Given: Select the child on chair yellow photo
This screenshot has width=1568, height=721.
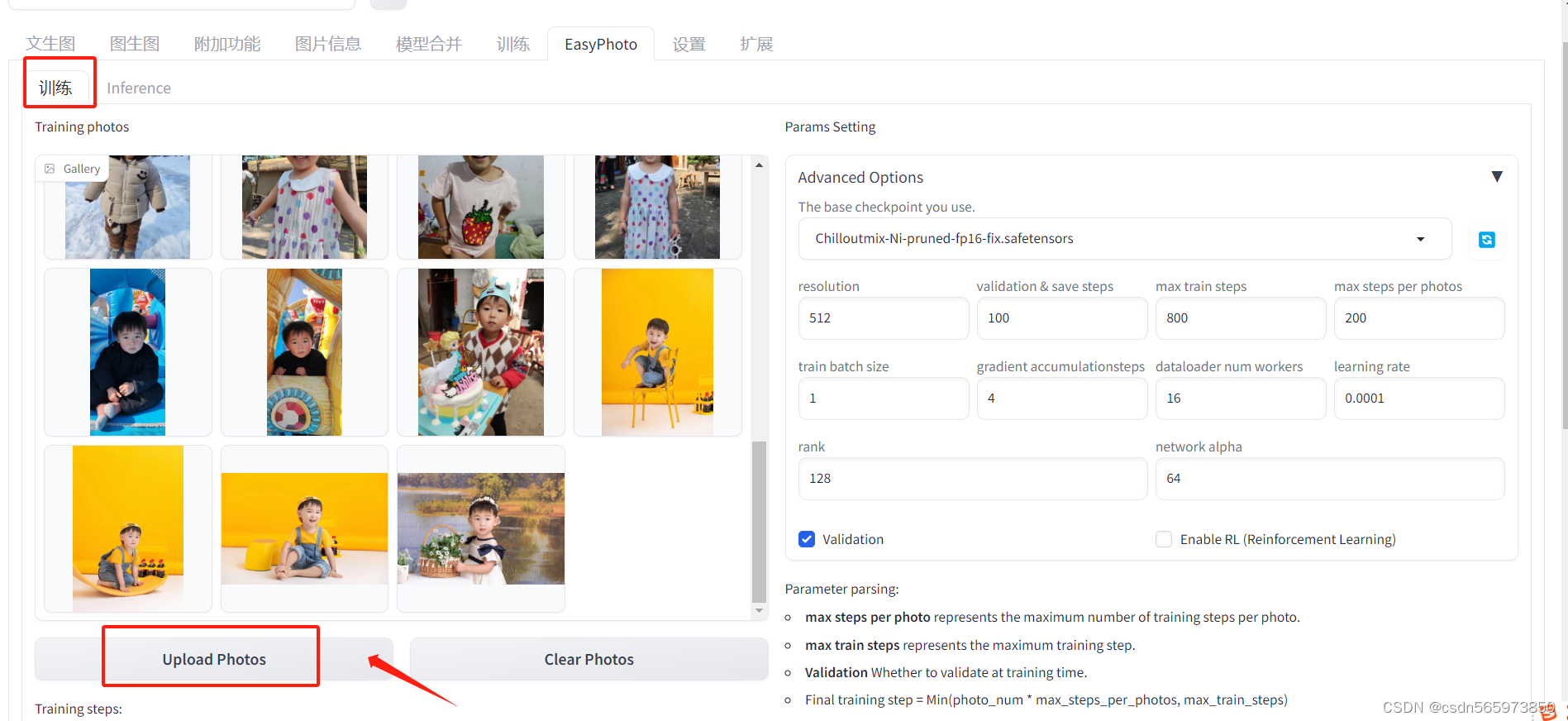Looking at the screenshot, I should (657, 352).
